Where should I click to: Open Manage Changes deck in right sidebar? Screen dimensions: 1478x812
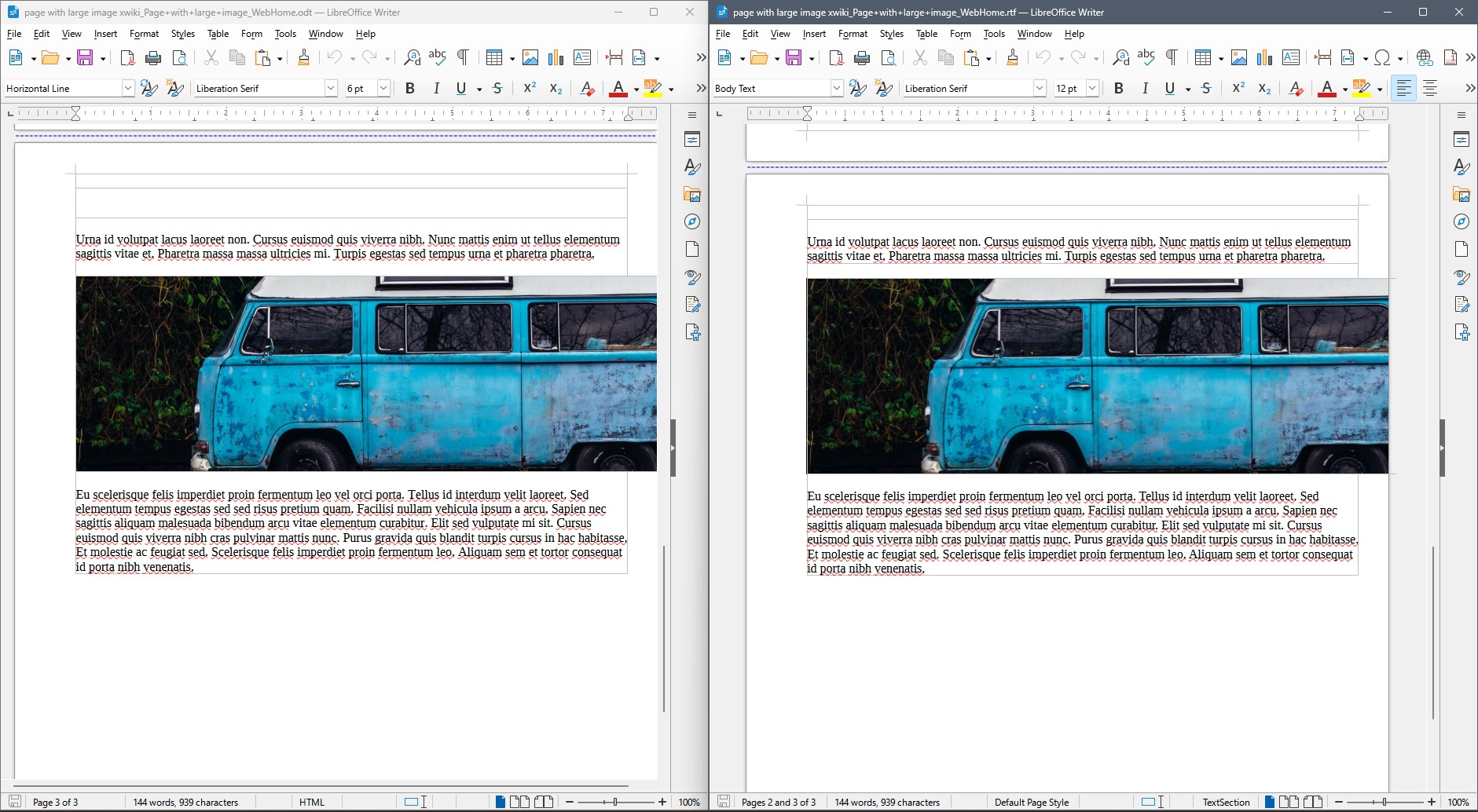coord(1461,305)
